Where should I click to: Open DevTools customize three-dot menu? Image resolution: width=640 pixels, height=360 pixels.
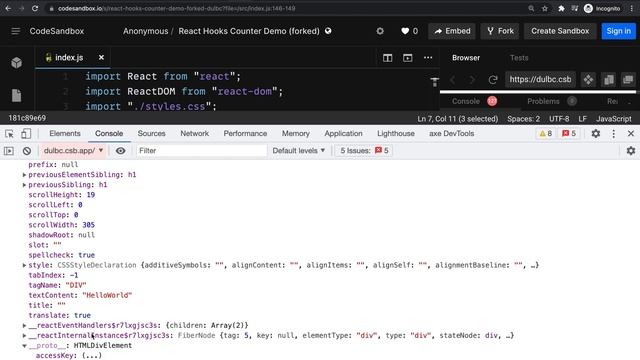coord(613,133)
